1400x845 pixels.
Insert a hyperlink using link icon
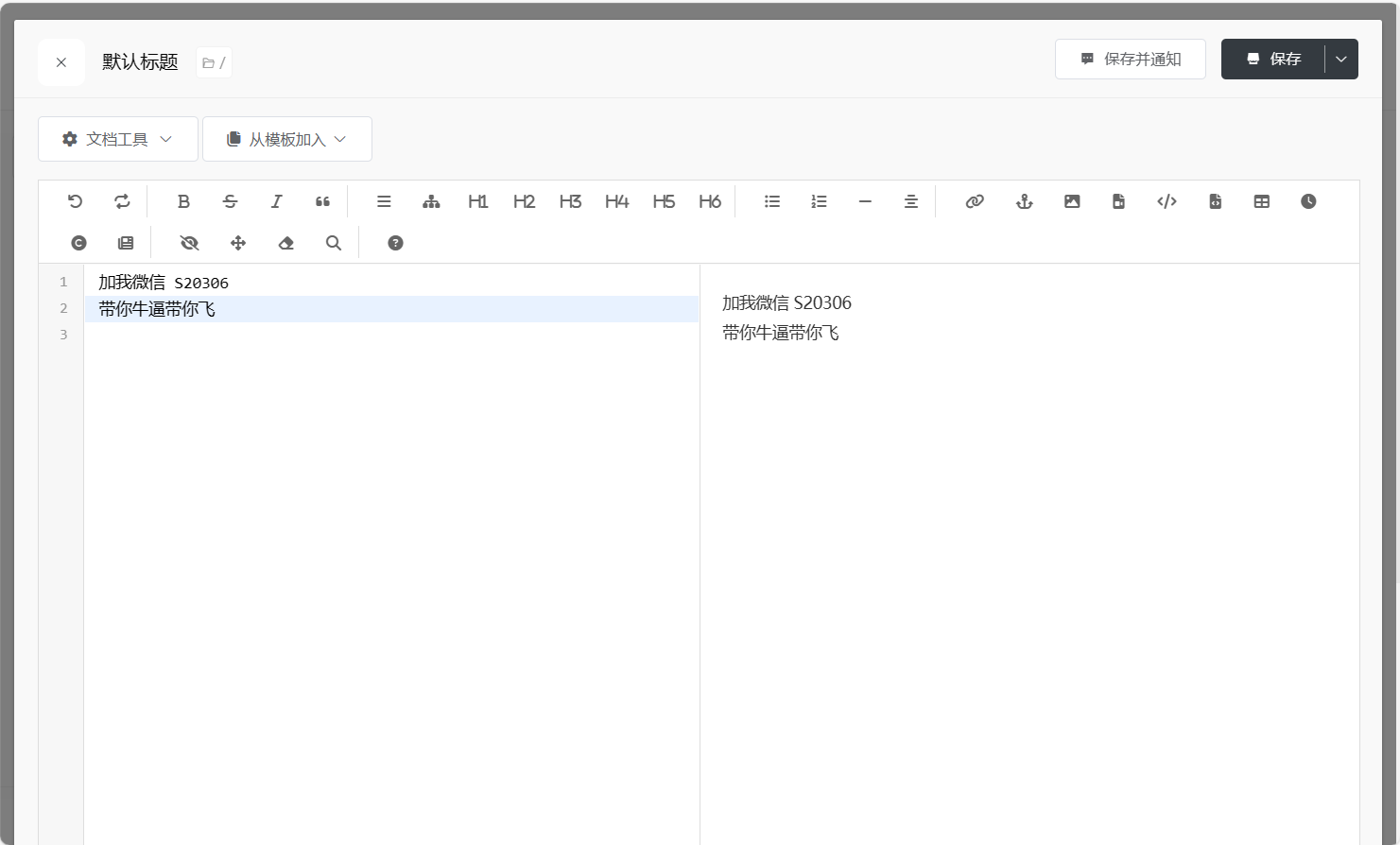pos(975,201)
